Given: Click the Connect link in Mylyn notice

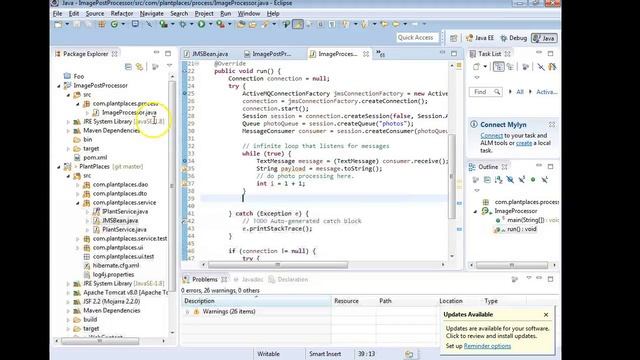Looking at the screenshot, I should click(491, 136).
